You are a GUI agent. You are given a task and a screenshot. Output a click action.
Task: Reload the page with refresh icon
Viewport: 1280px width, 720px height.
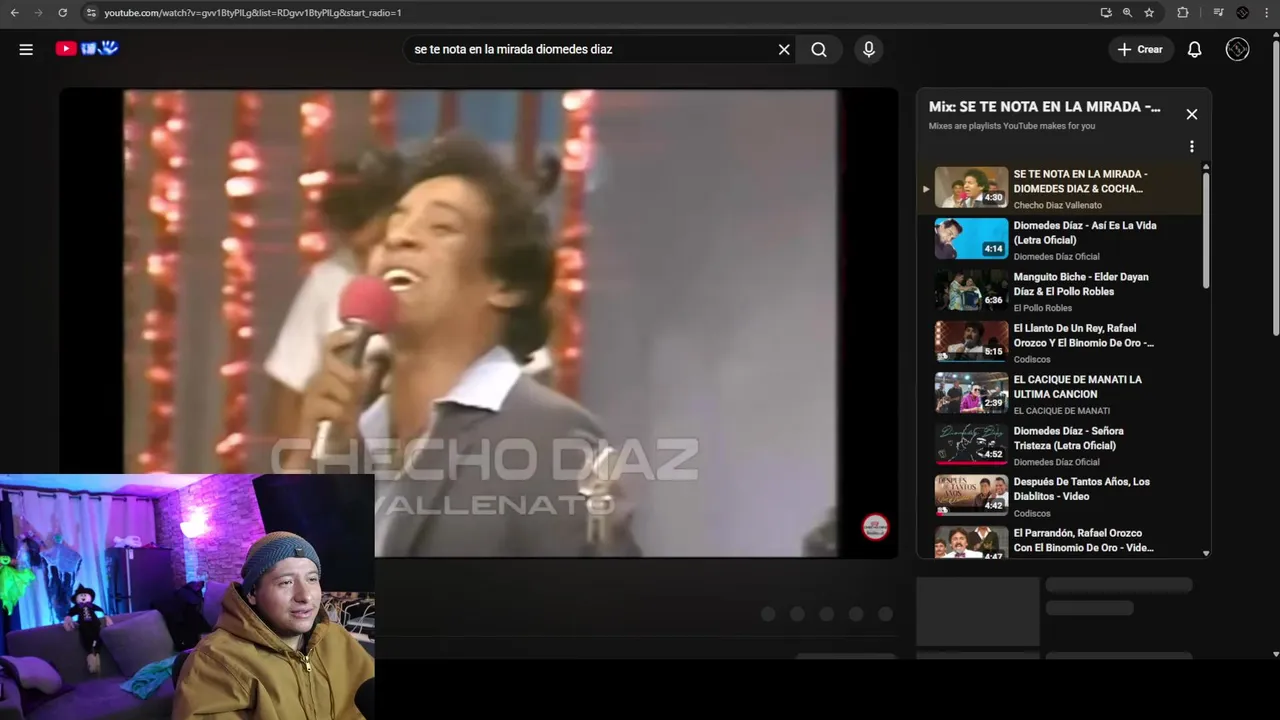pyautogui.click(x=62, y=13)
